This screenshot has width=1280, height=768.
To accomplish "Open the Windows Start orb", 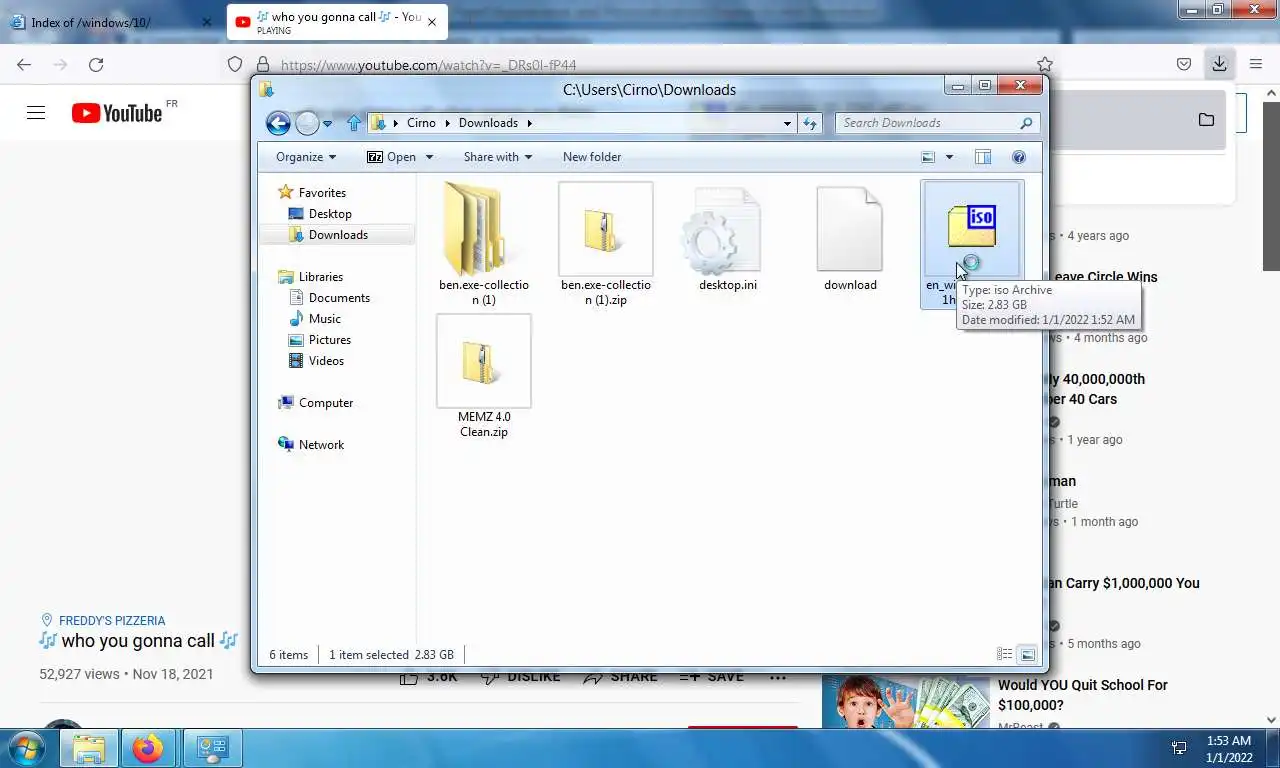I will 25,748.
